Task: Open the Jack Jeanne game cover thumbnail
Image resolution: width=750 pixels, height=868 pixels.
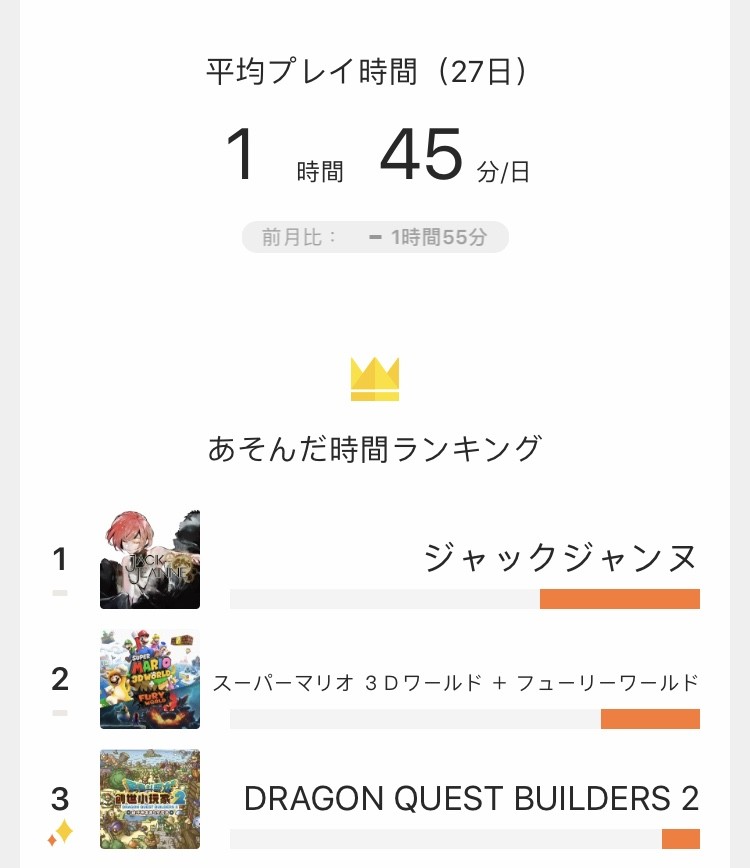Action: (x=150, y=559)
